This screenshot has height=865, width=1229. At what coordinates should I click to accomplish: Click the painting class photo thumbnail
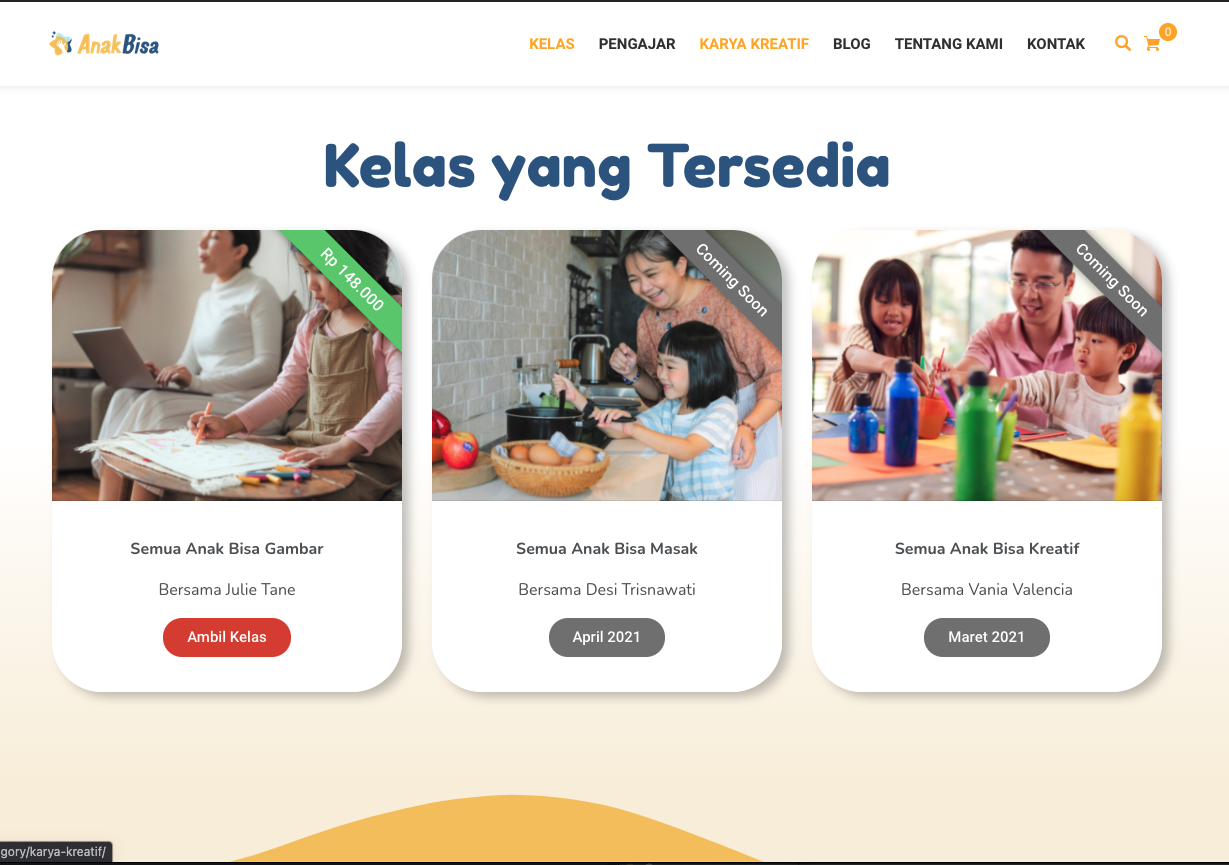987,365
